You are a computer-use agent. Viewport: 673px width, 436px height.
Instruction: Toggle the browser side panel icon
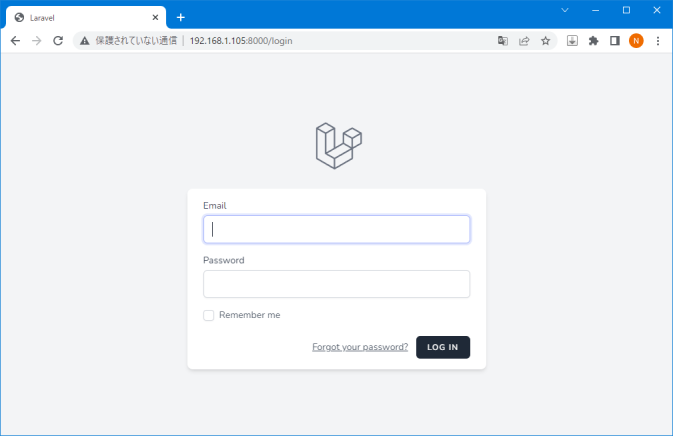[x=615, y=41]
